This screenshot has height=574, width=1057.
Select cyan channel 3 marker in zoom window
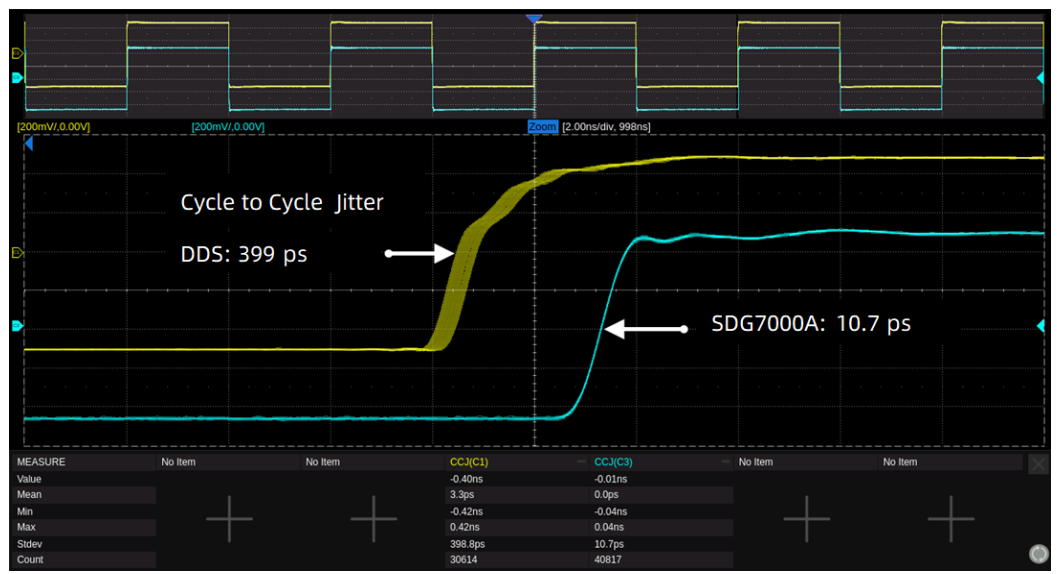pos(17,327)
